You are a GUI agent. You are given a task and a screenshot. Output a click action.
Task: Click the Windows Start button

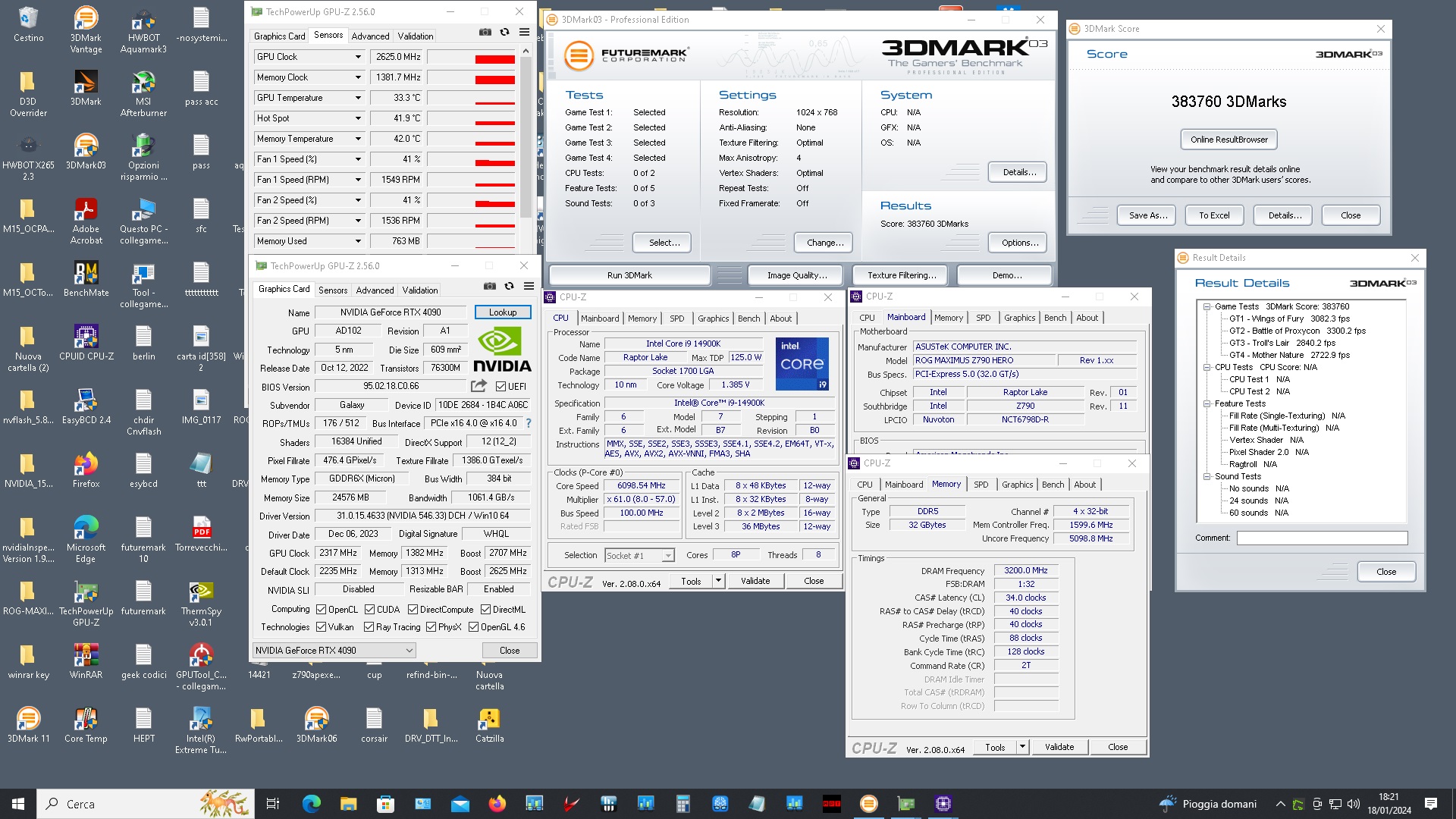click(x=18, y=804)
